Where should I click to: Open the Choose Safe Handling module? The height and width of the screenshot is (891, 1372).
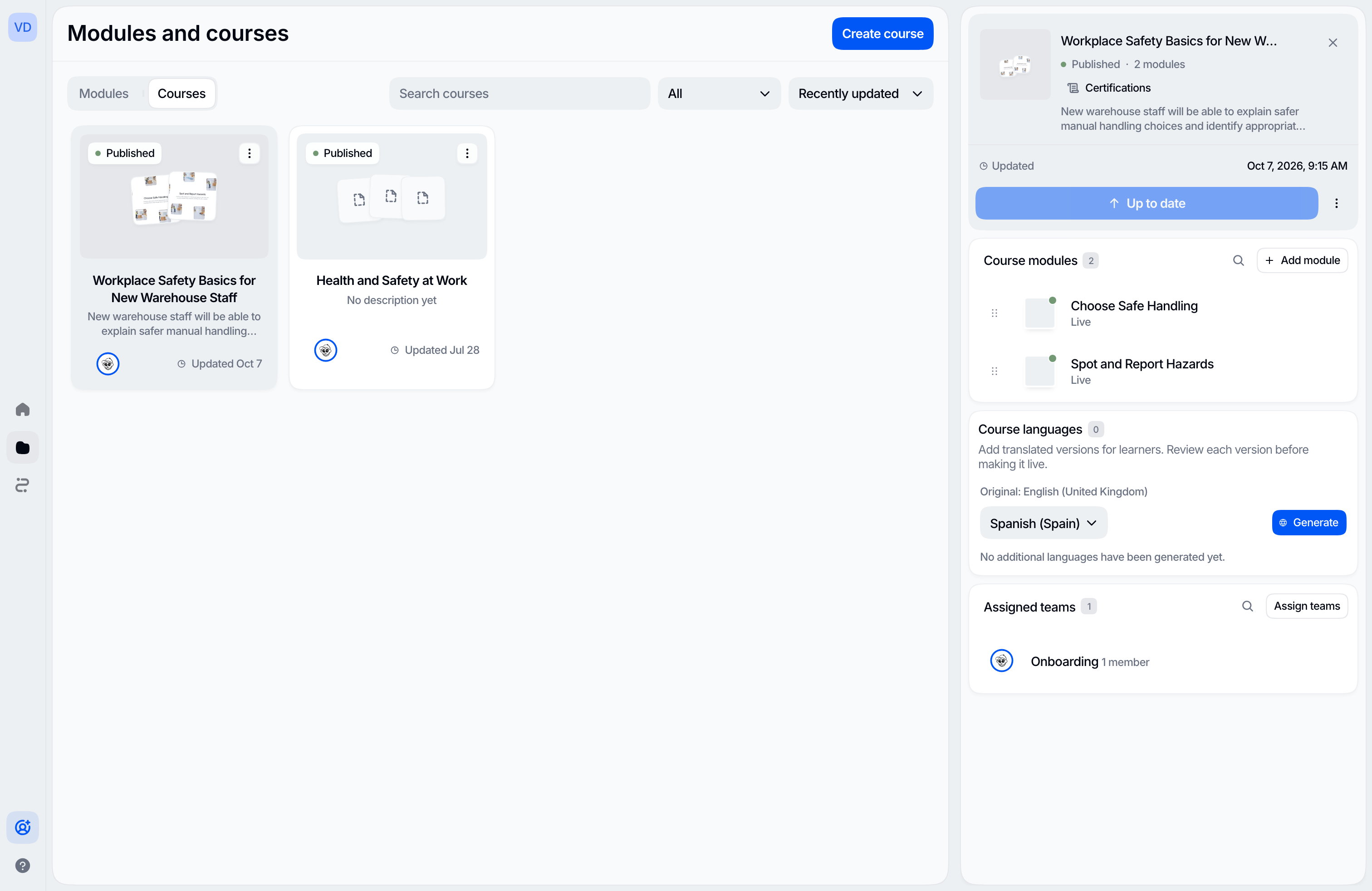pos(1163,313)
